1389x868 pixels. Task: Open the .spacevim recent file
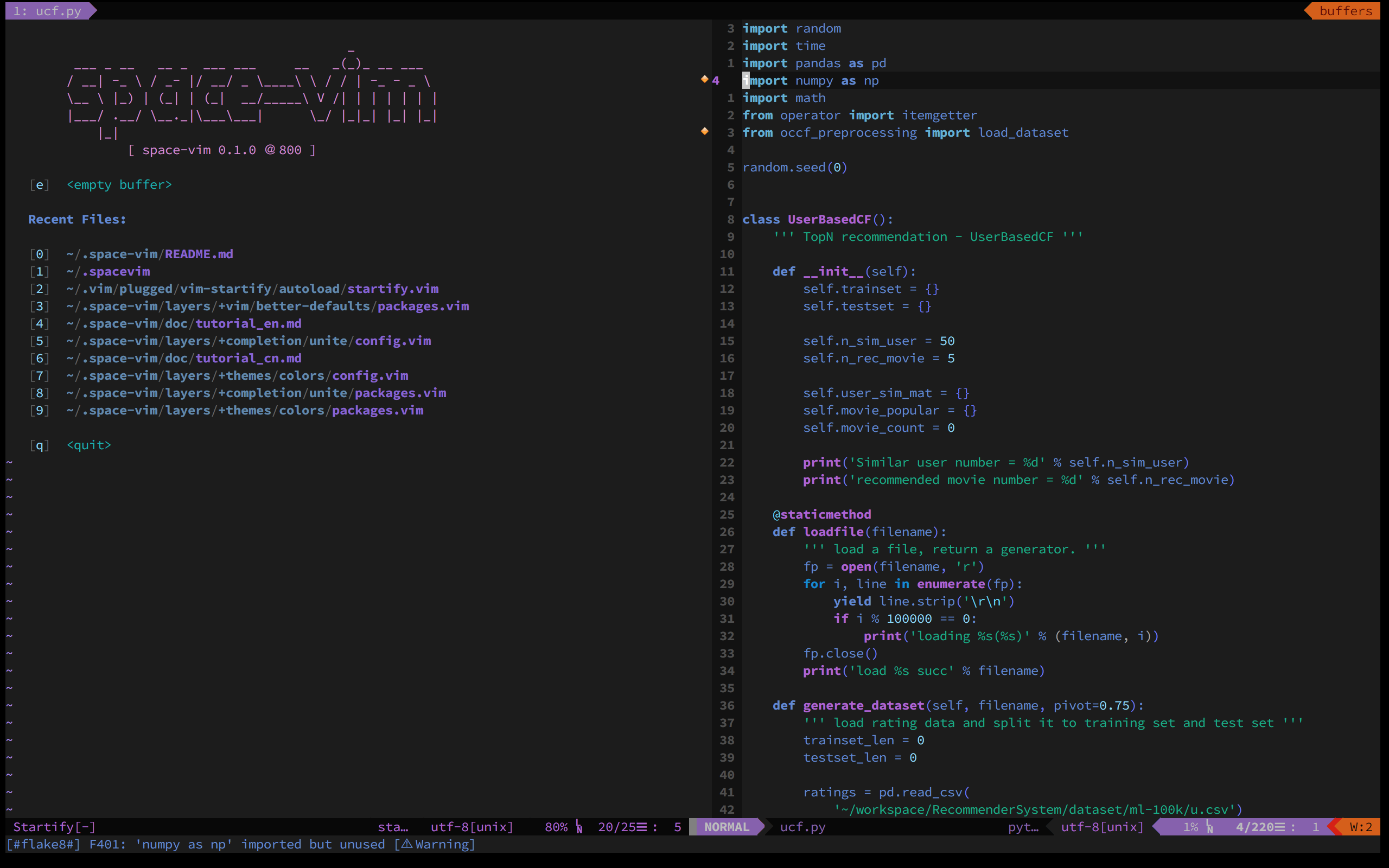coord(117,271)
